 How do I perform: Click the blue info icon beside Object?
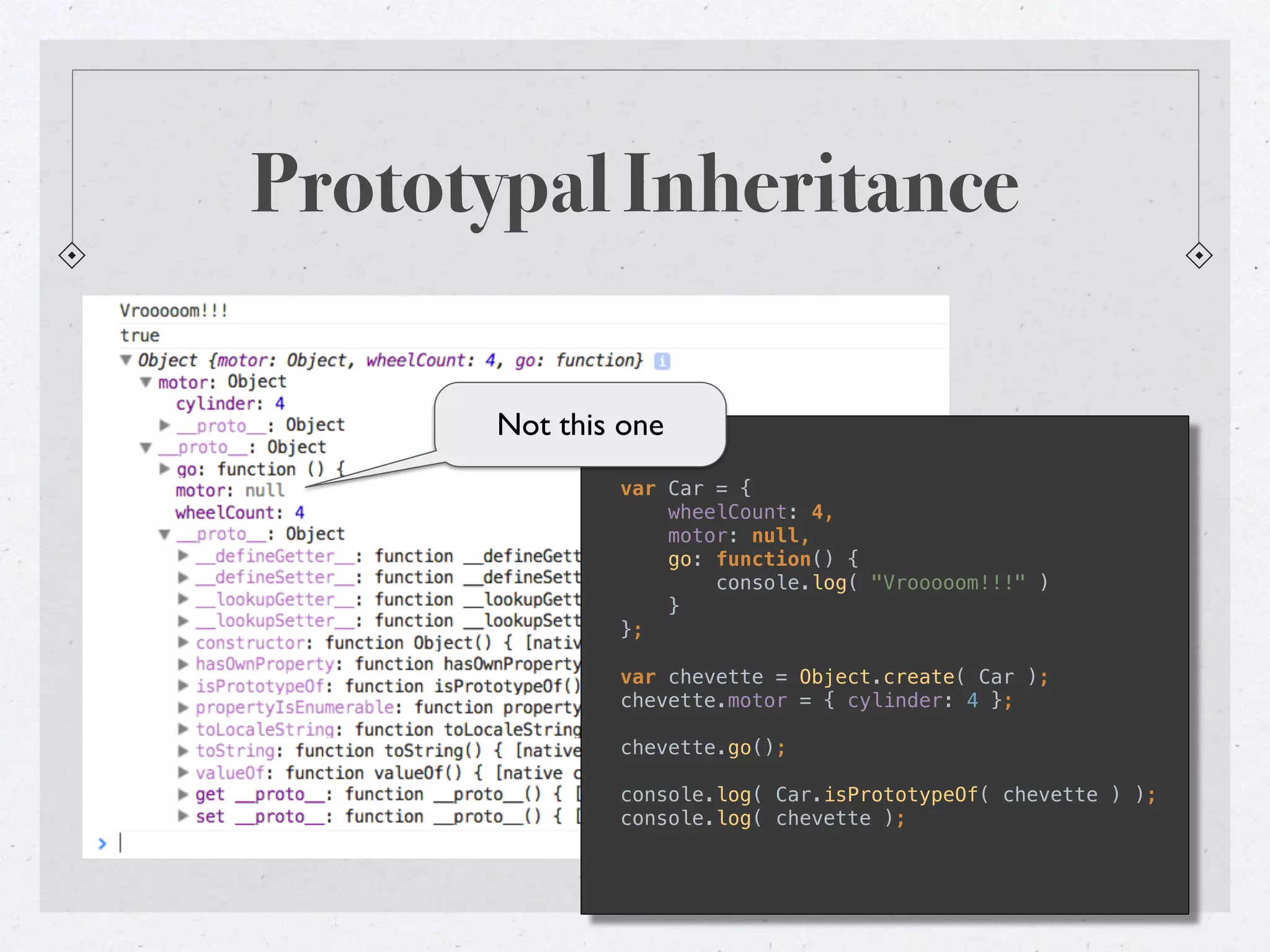662,361
